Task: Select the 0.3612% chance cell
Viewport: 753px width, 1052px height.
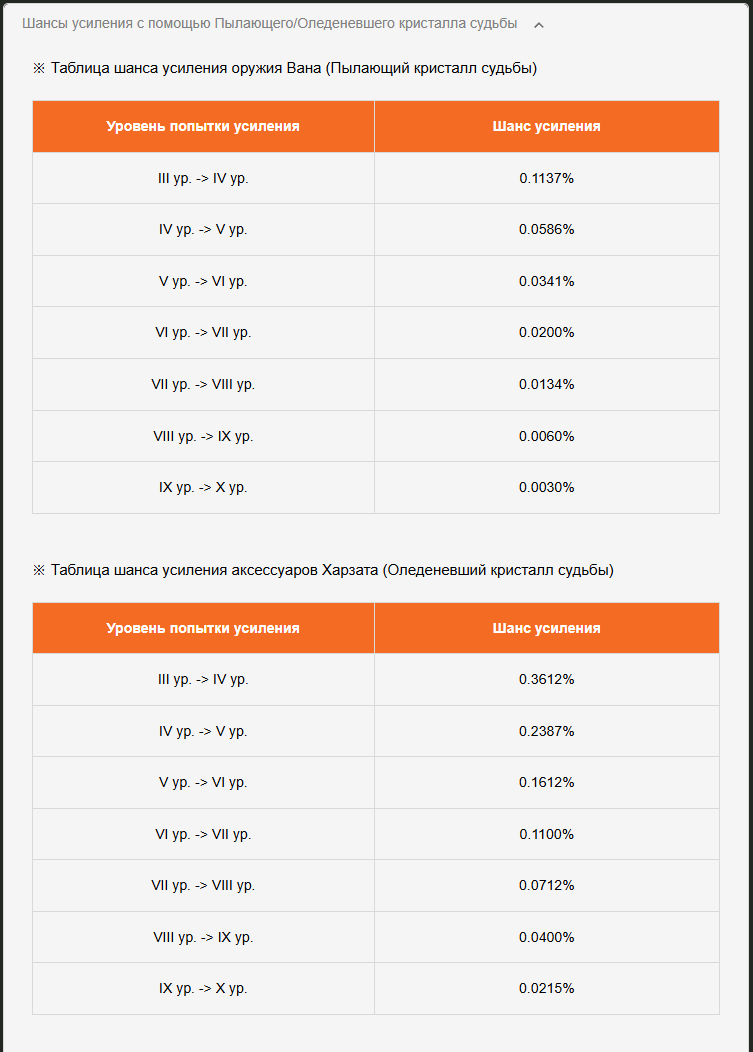Action: (546, 679)
